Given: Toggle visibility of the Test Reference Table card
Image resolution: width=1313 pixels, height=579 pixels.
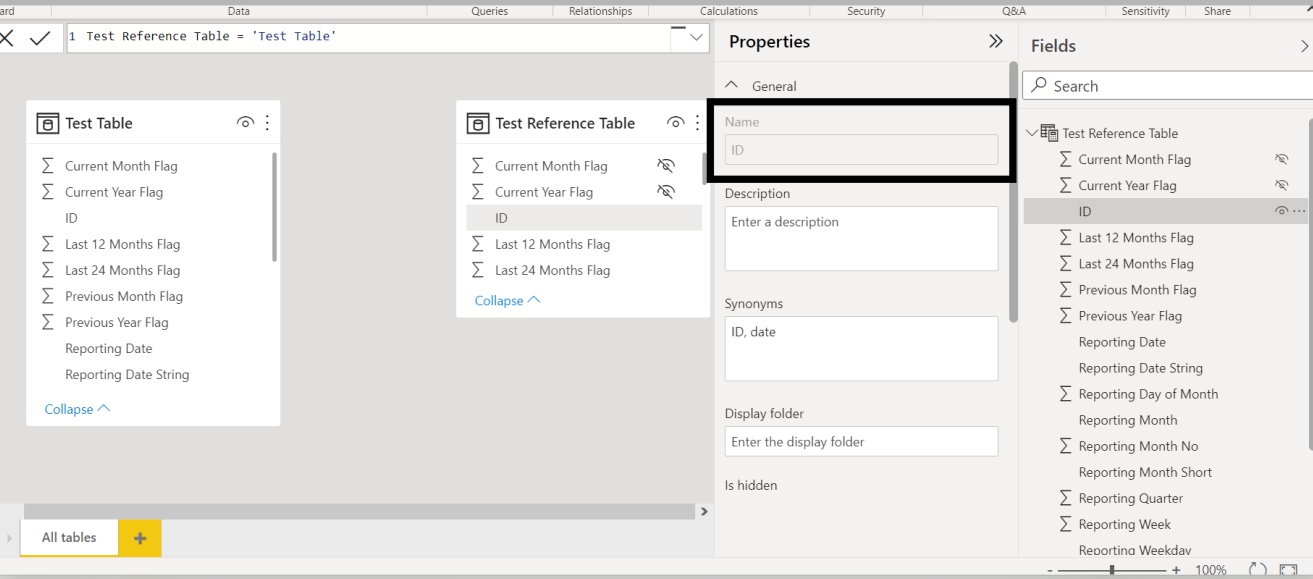Looking at the screenshot, I should (x=676, y=123).
